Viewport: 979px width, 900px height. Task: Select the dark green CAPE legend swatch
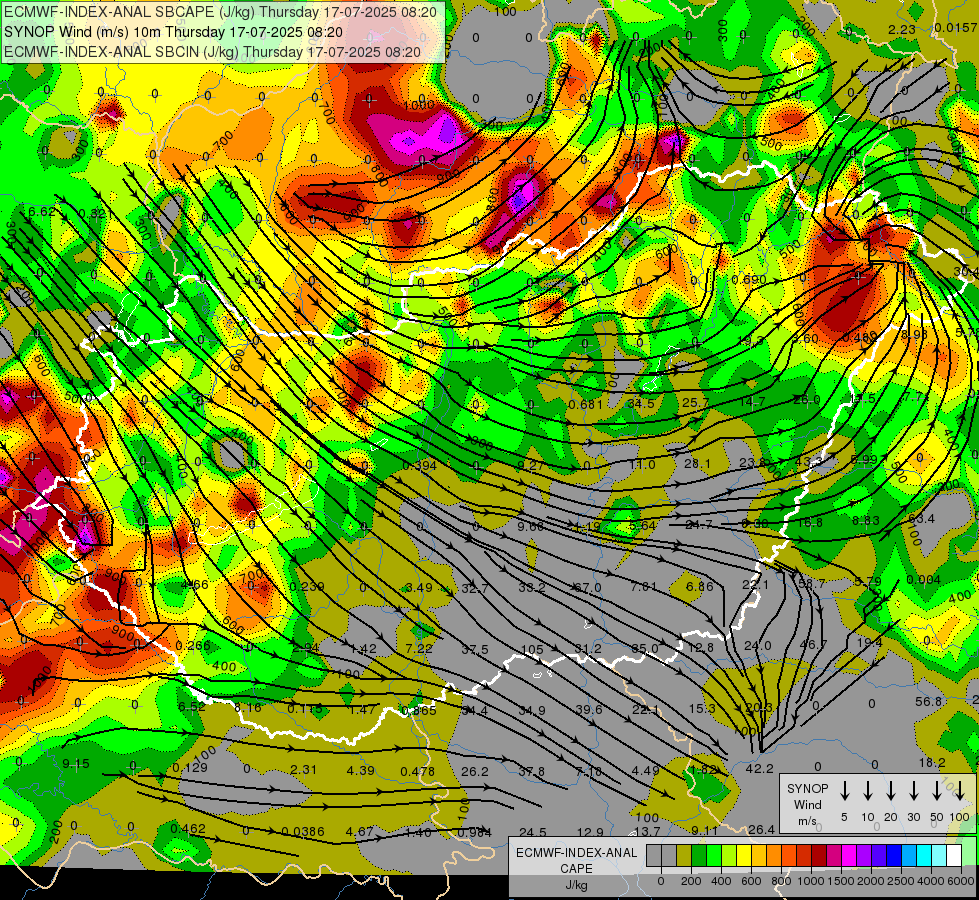(699, 855)
